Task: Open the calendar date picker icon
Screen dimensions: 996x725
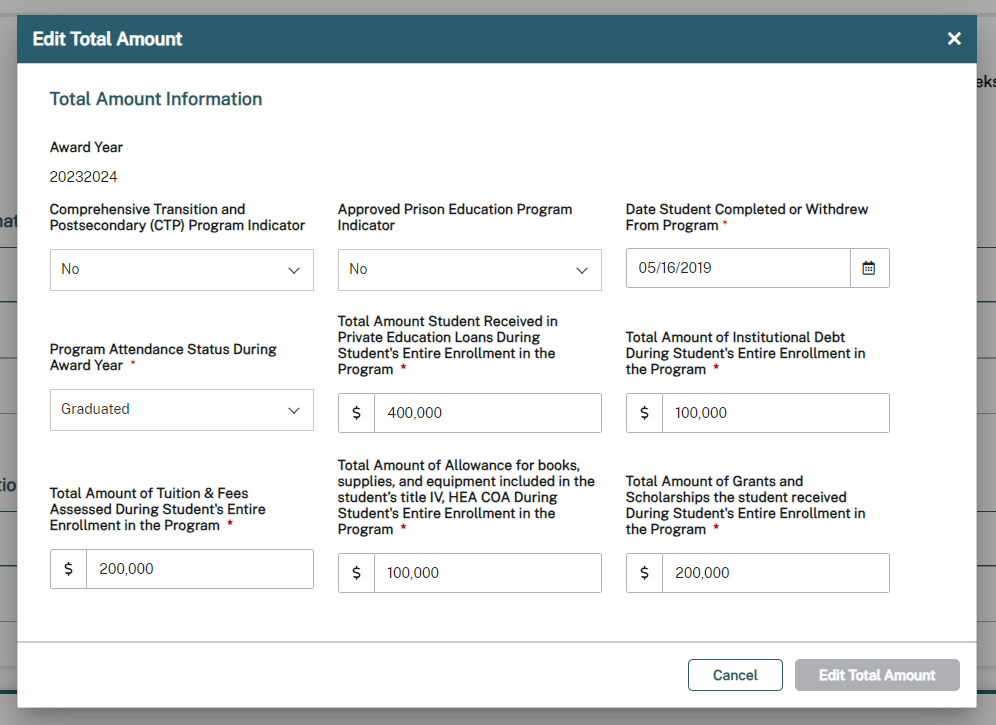Action: point(869,268)
